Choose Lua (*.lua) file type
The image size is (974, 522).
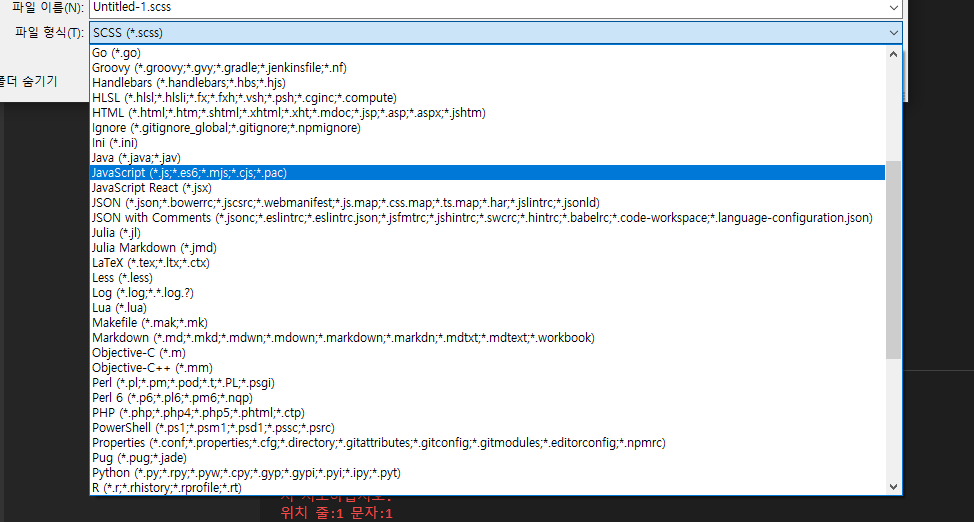tap(488, 308)
